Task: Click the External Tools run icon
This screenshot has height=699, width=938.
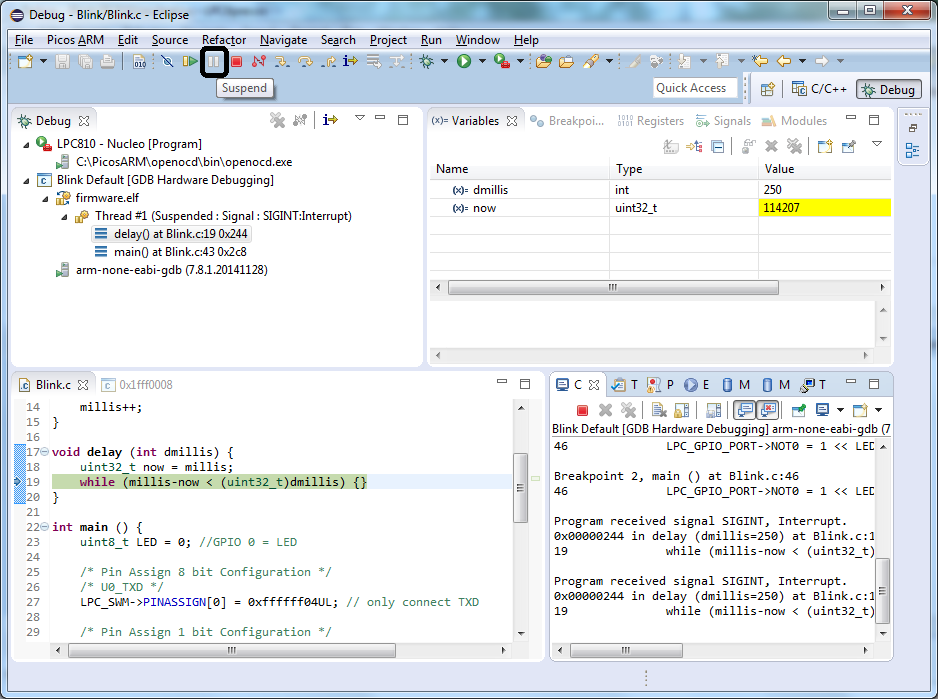Action: pos(501,61)
